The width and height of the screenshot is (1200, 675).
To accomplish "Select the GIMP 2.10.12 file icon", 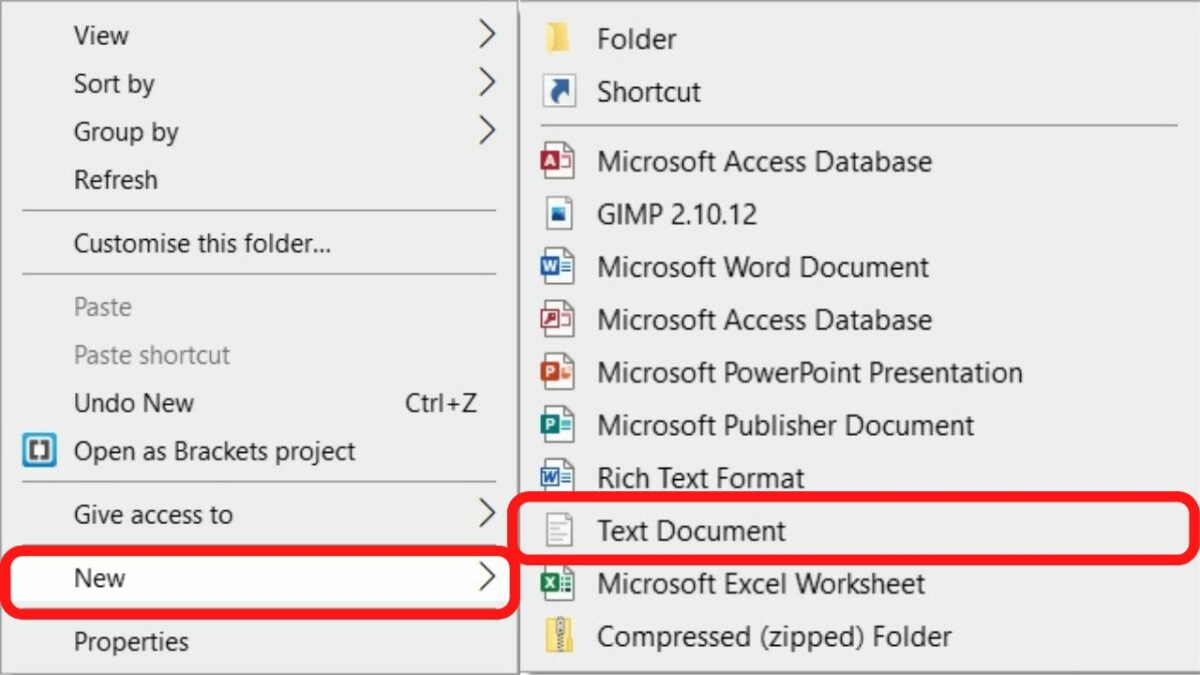I will (558, 214).
